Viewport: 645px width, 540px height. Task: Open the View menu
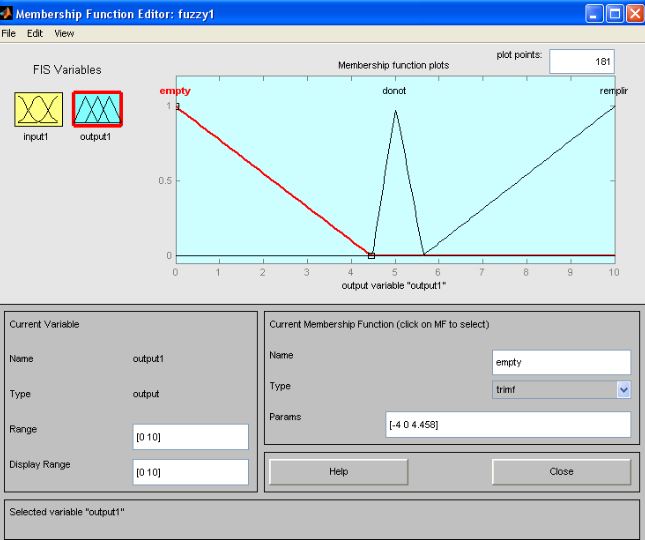[x=64, y=33]
